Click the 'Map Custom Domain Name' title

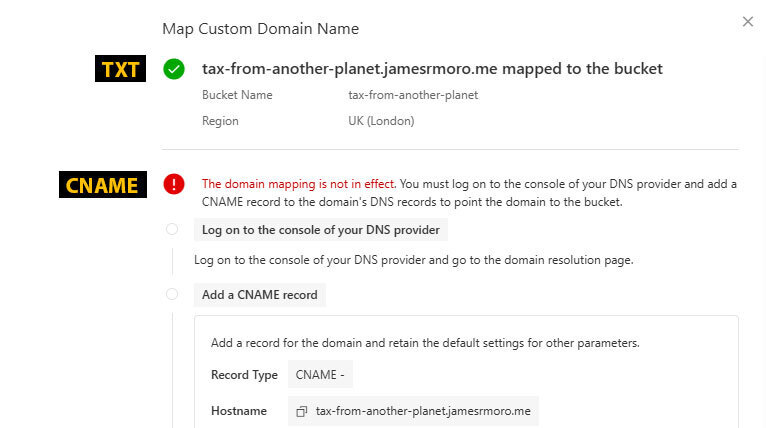coord(260,28)
